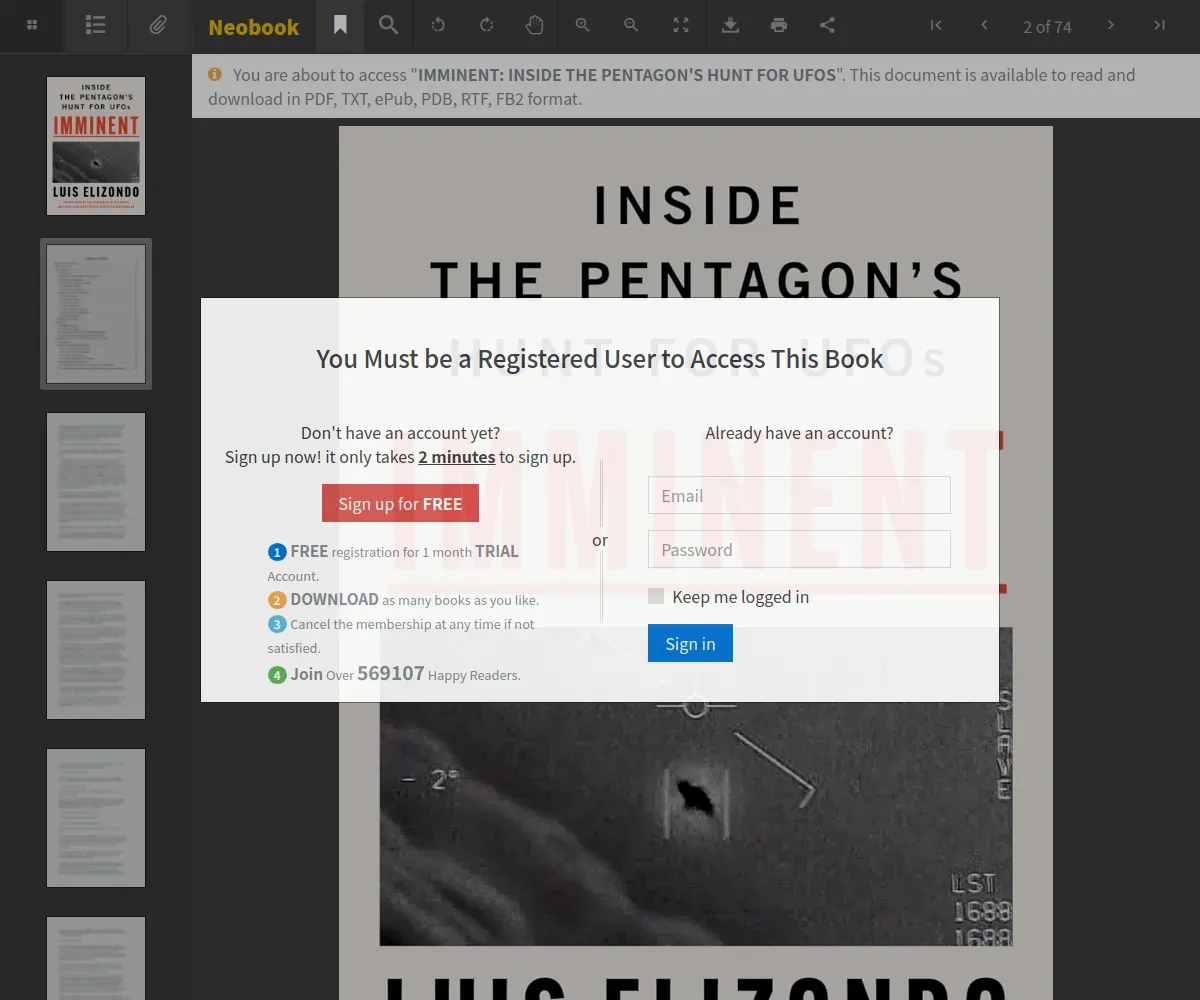Zoom out of the document
Screen dimensions: 1200x1000
[631, 26]
